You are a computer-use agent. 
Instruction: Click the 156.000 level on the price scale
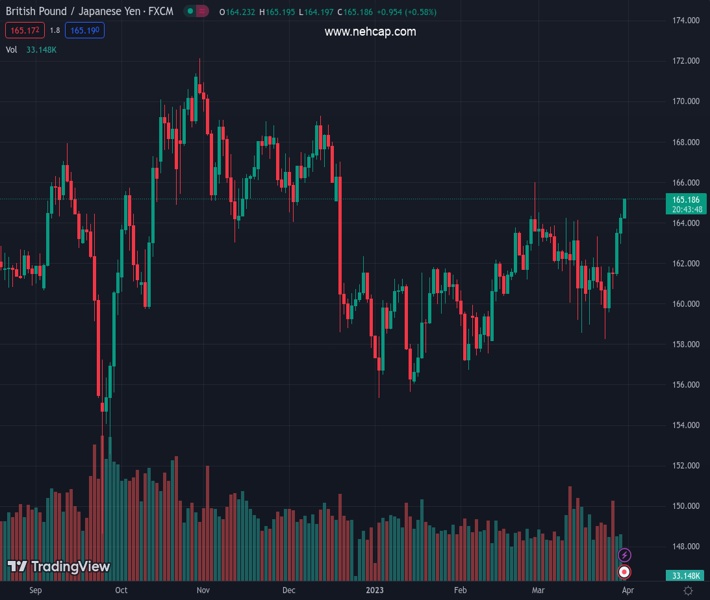pyautogui.click(x=685, y=385)
